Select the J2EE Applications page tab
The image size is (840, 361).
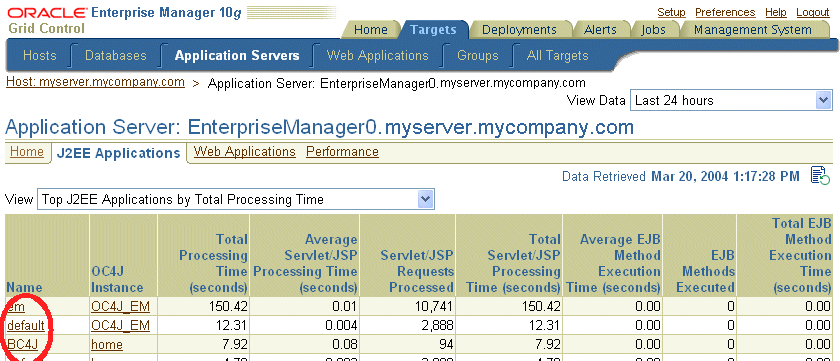pyautogui.click(x=118, y=153)
